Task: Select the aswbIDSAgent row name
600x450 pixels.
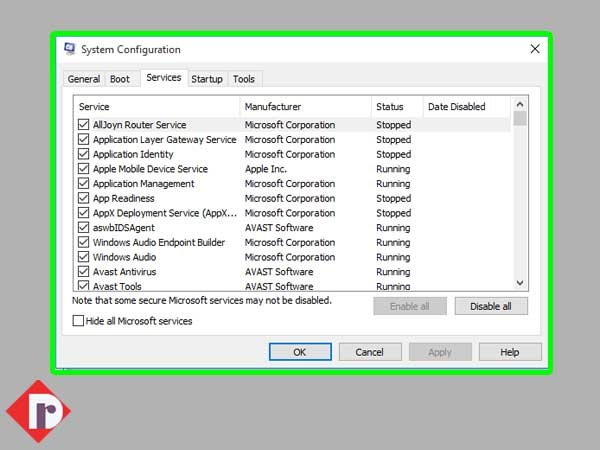Action: [124, 228]
